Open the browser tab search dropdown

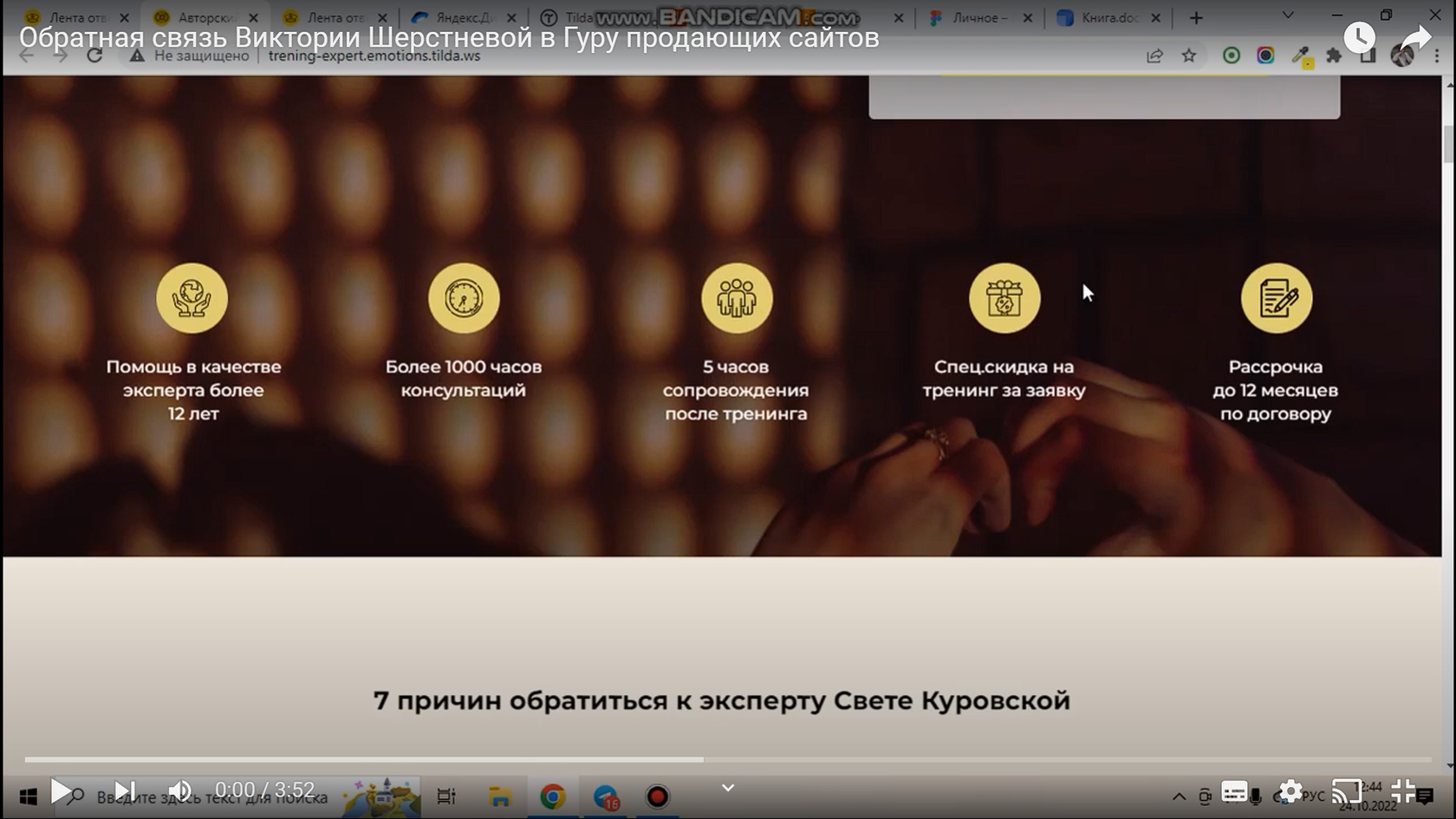[x=1288, y=16]
